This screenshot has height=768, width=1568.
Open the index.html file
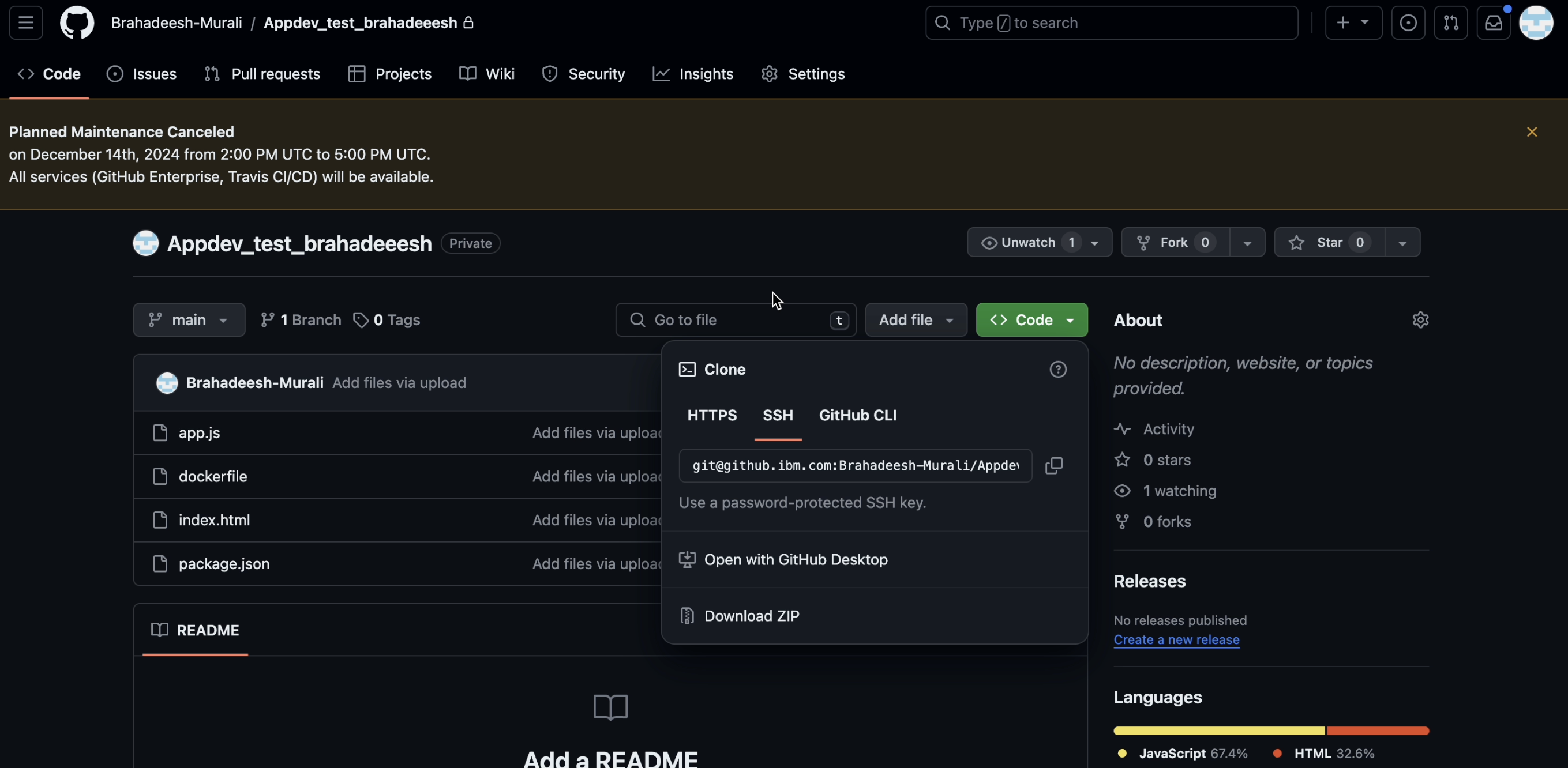(x=213, y=520)
